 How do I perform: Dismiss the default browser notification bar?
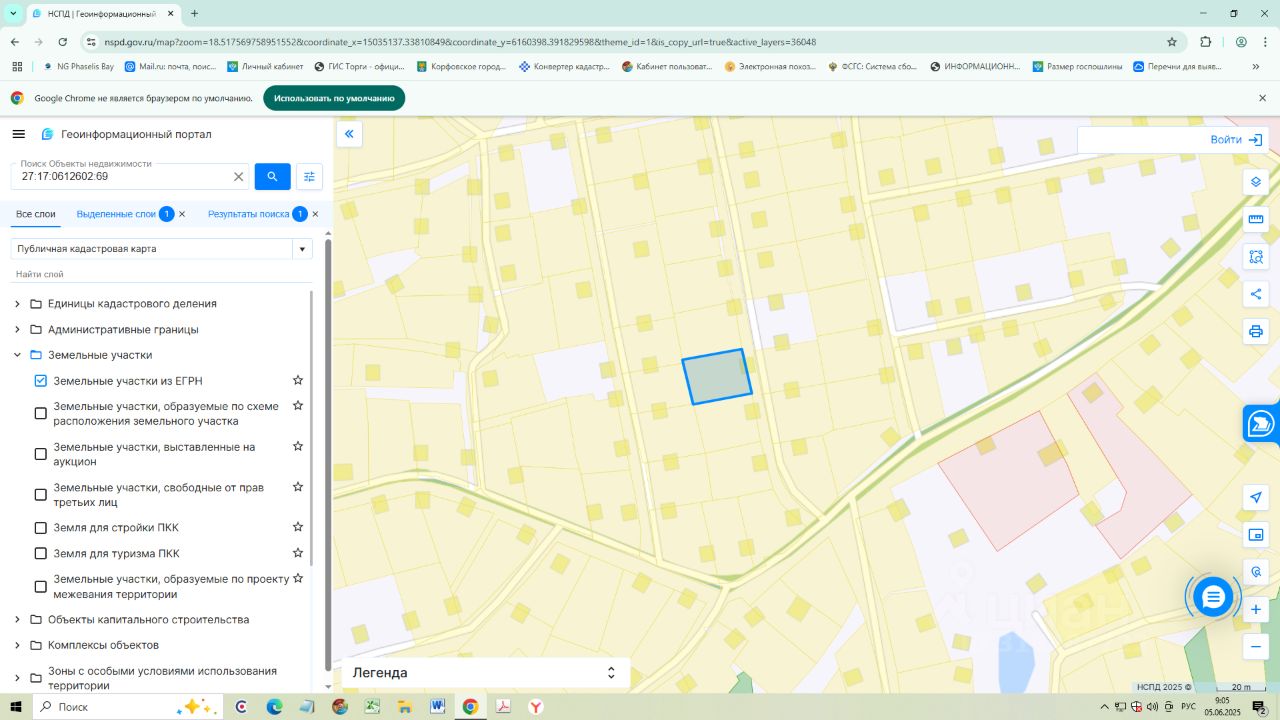(x=1262, y=98)
